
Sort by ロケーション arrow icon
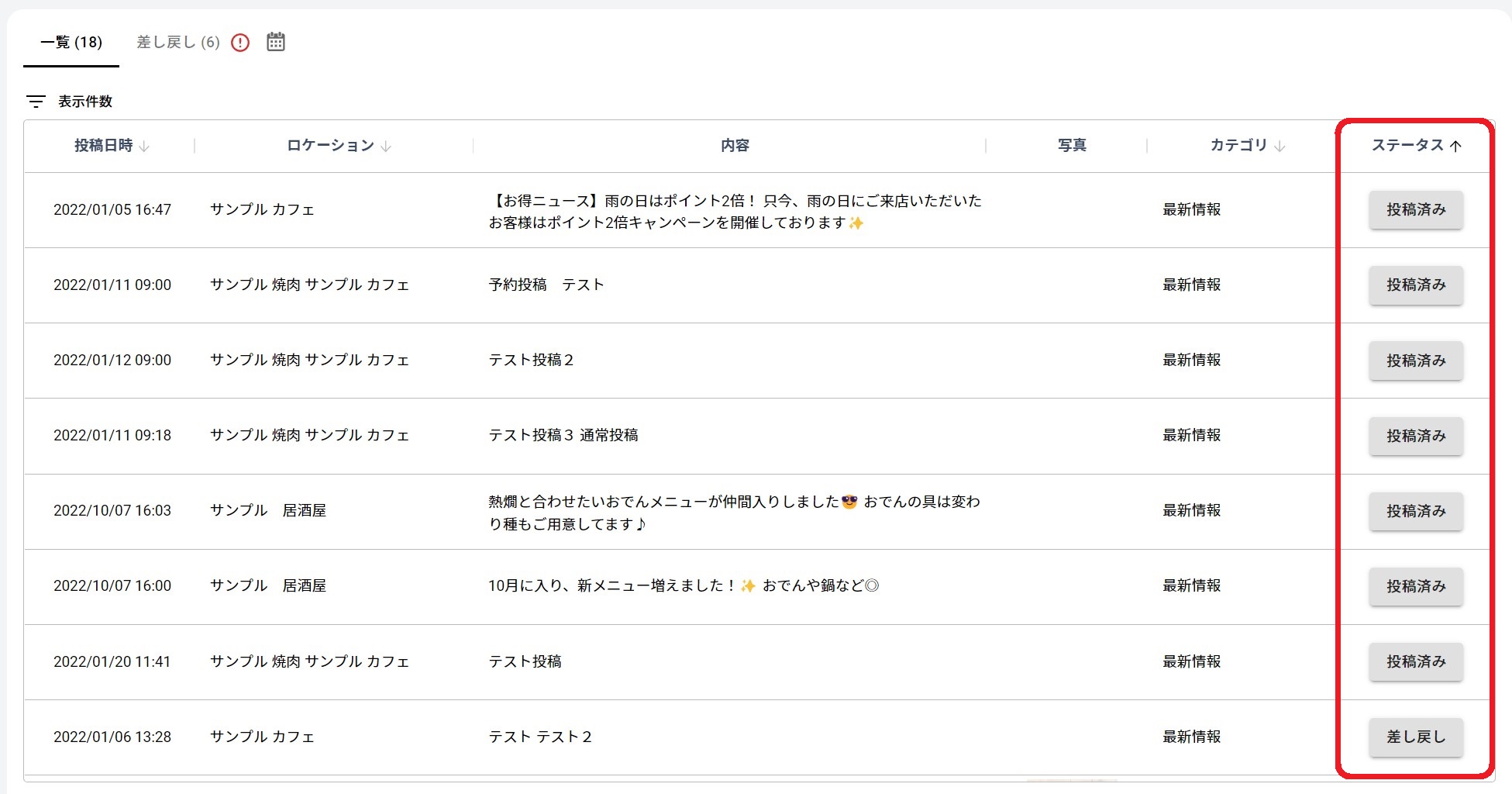[386, 147]
